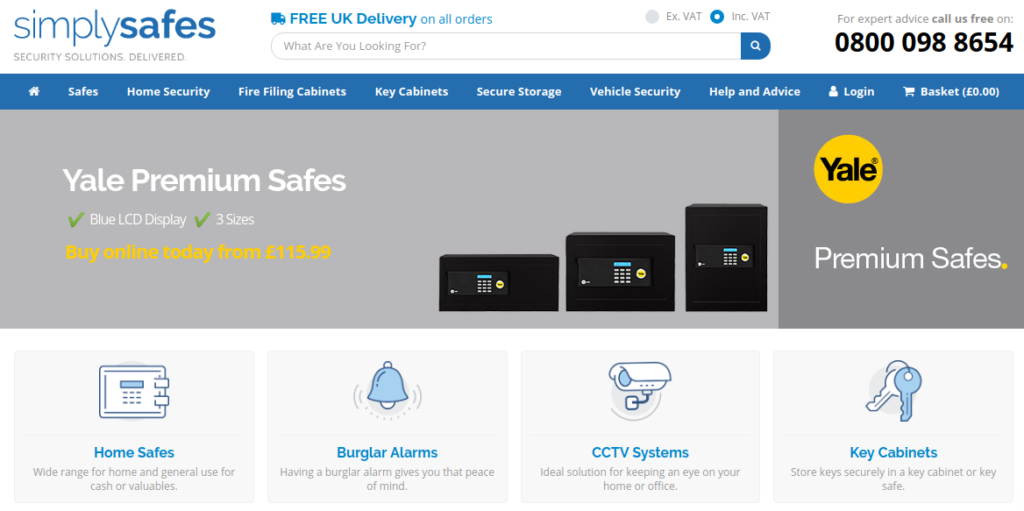Click the delivery truck icon

[x=278, y=19]
